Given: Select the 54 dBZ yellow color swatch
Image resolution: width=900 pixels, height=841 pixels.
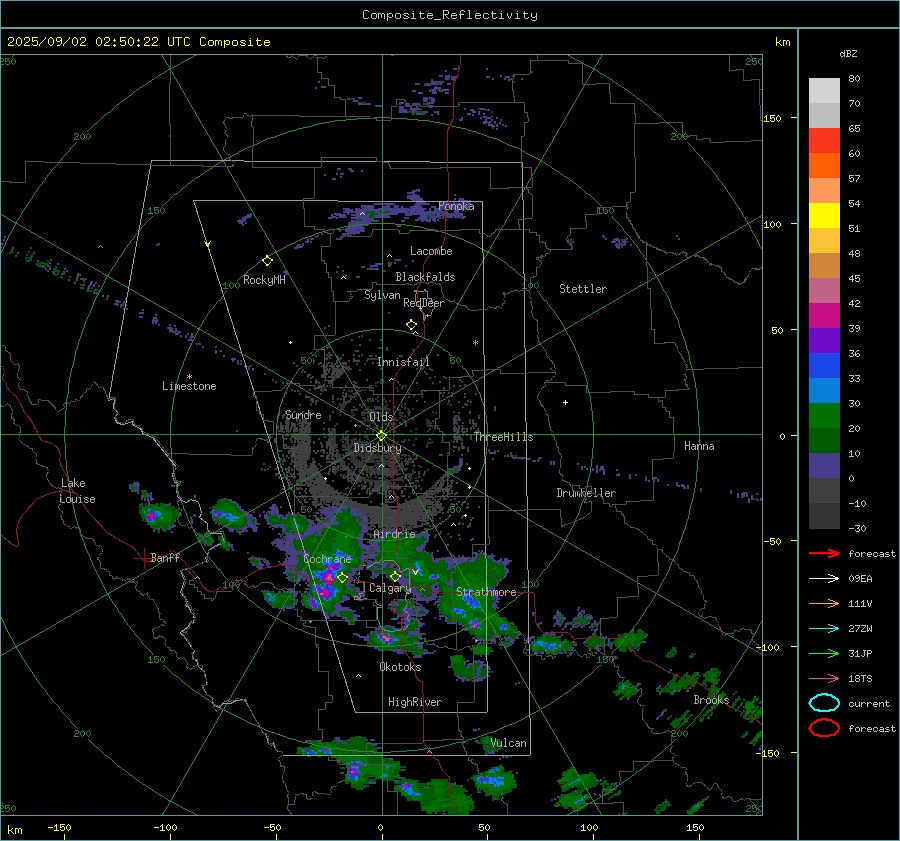Looking at the screenshot, I should (824, 215).
